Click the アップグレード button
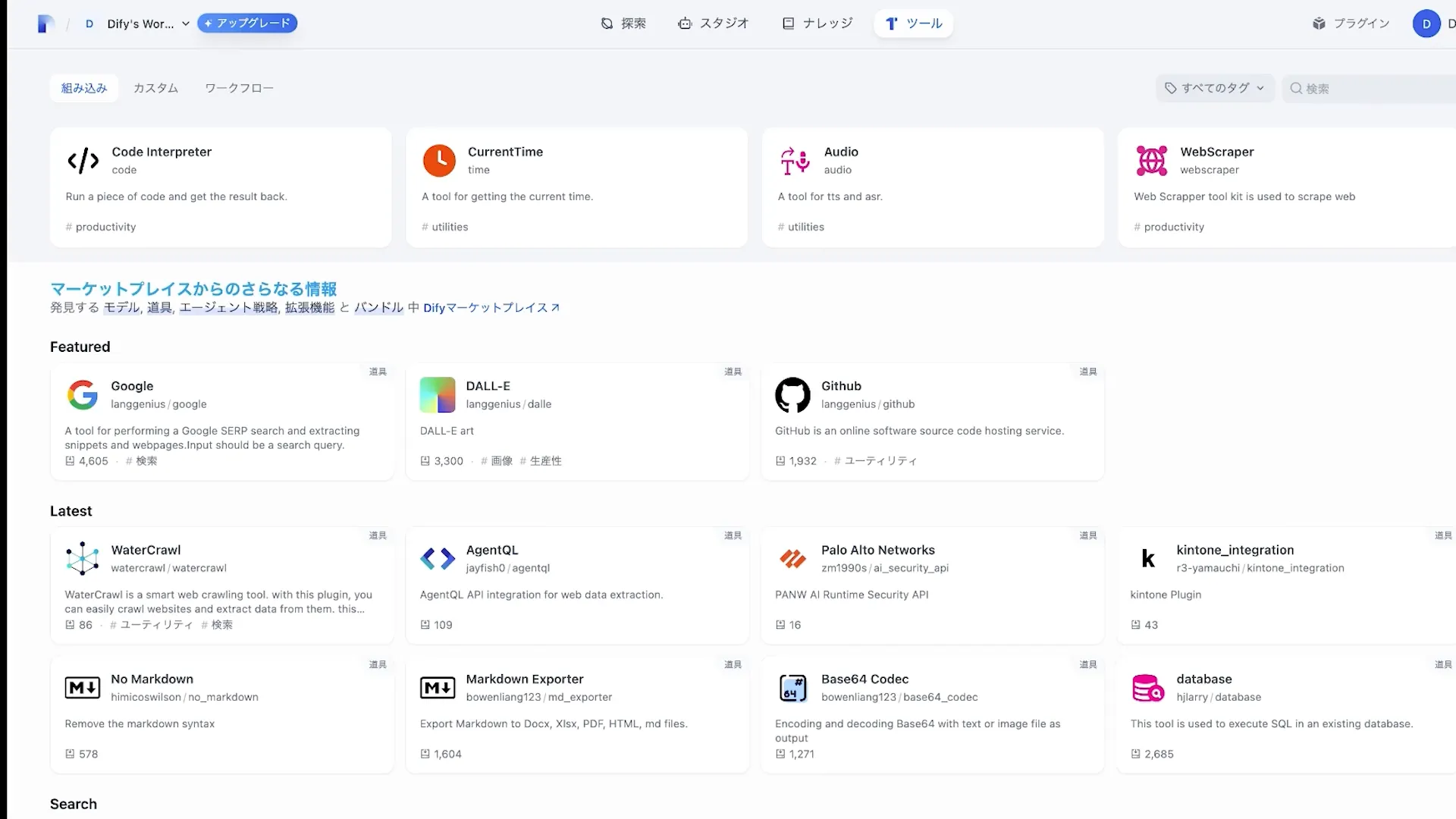Viewport: 1456px width, 819px height. [x=247, y=24]
